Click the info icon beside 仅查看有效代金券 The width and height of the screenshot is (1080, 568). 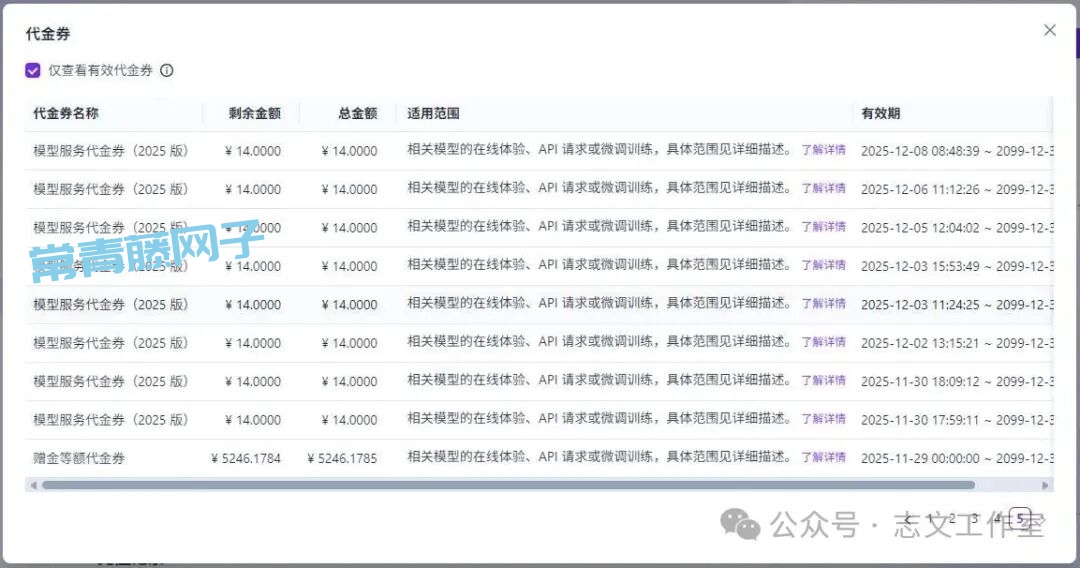(x=167, y=71)
